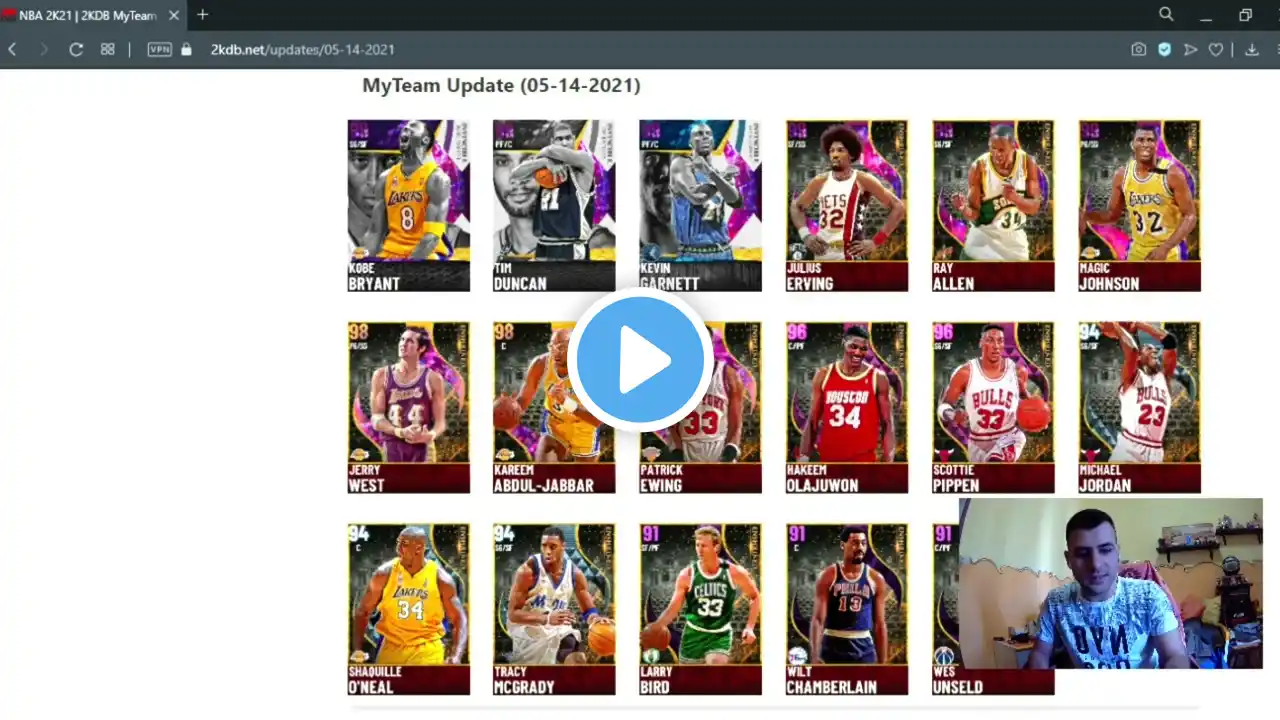This screenshot has height=720, width=1280.
Task: Click the send arrow icon in the address bar
Action: point(1190,49)
